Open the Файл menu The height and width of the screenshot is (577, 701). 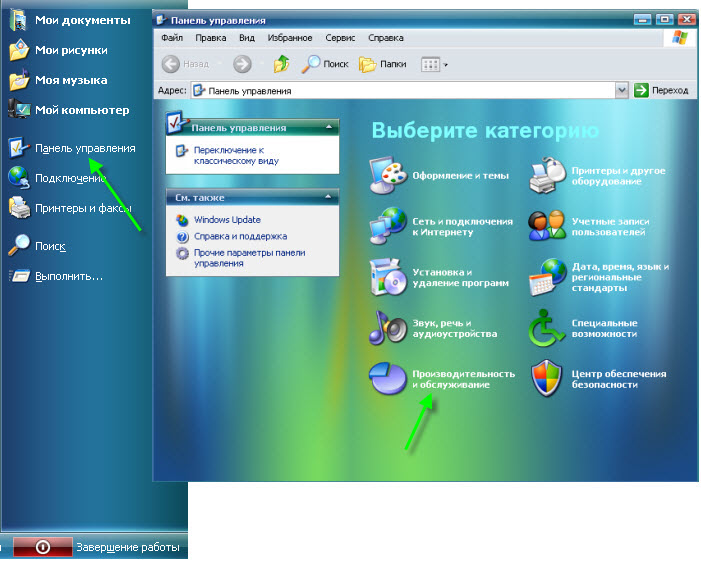pyautogui.click(x=172, y=38)
